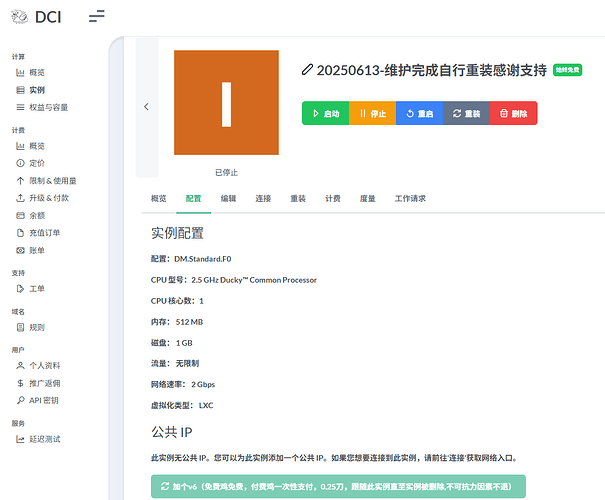Click the LXC virtualization type value
Screen dimensions: 605x500
(x=206, y=405)
